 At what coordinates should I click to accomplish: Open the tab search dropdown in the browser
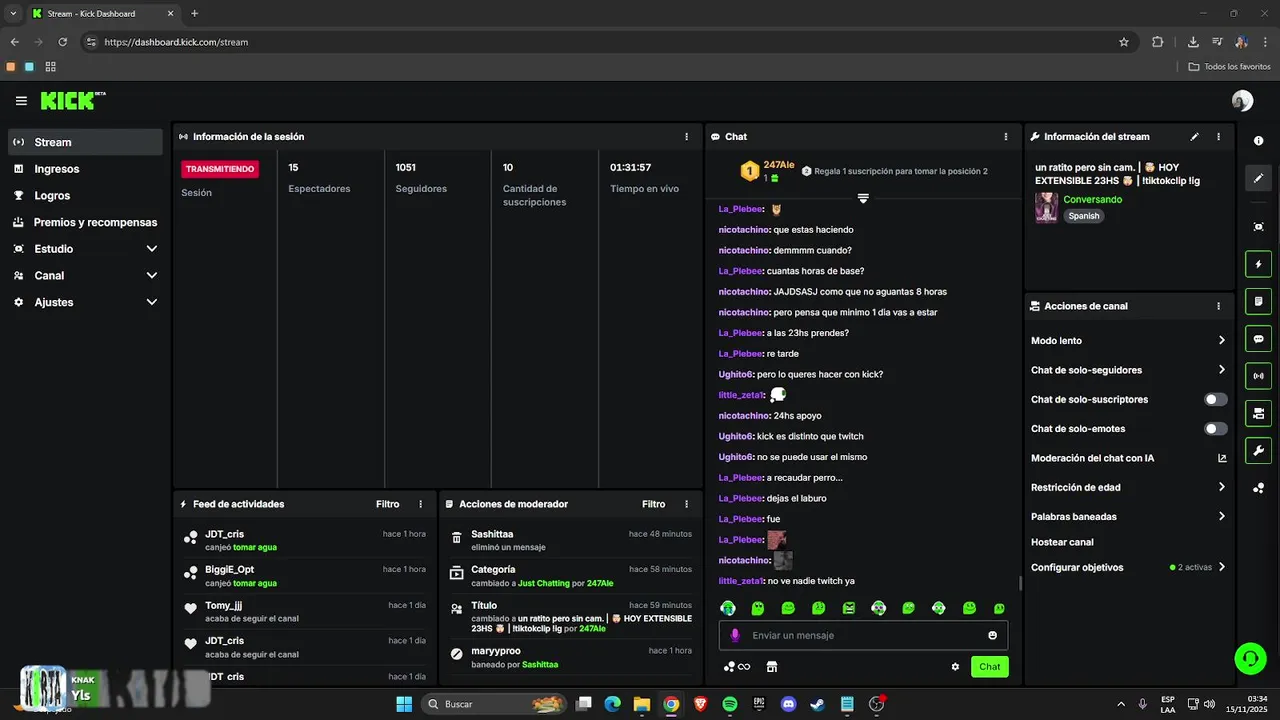tap(13, 13)
